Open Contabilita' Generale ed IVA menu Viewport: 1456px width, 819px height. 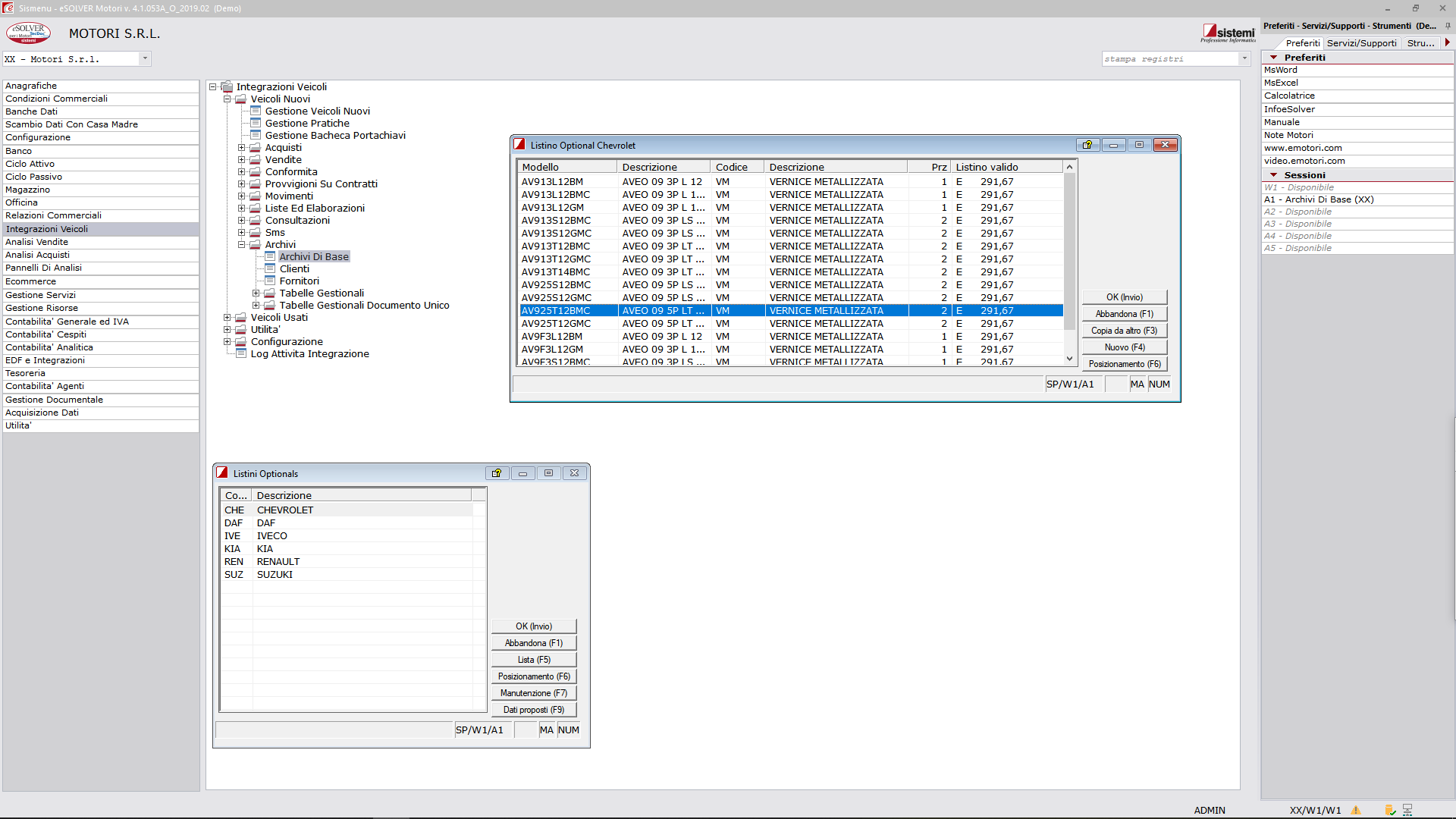click(101, 322)
